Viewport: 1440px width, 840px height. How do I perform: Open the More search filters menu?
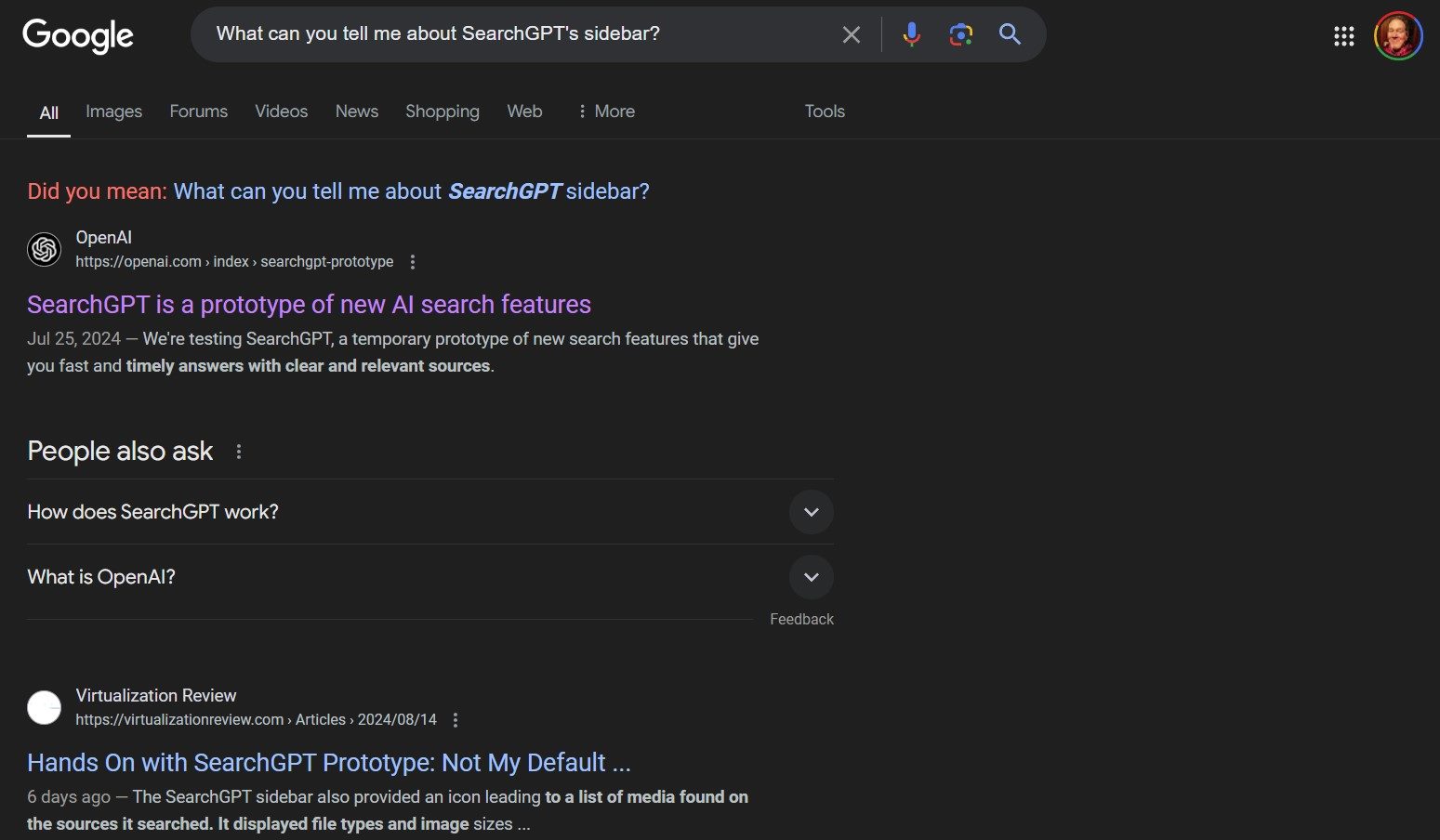coord(606,112)
